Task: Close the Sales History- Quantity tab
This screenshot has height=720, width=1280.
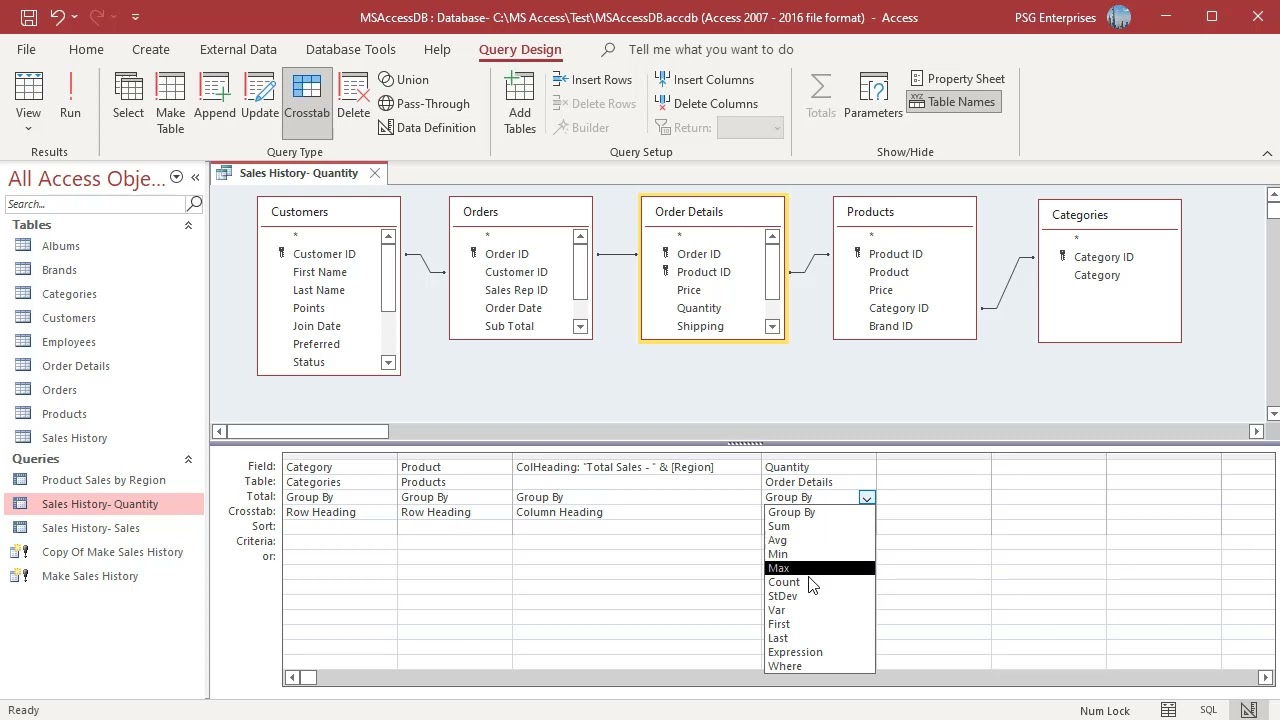Action: click(x=375, y=173)
